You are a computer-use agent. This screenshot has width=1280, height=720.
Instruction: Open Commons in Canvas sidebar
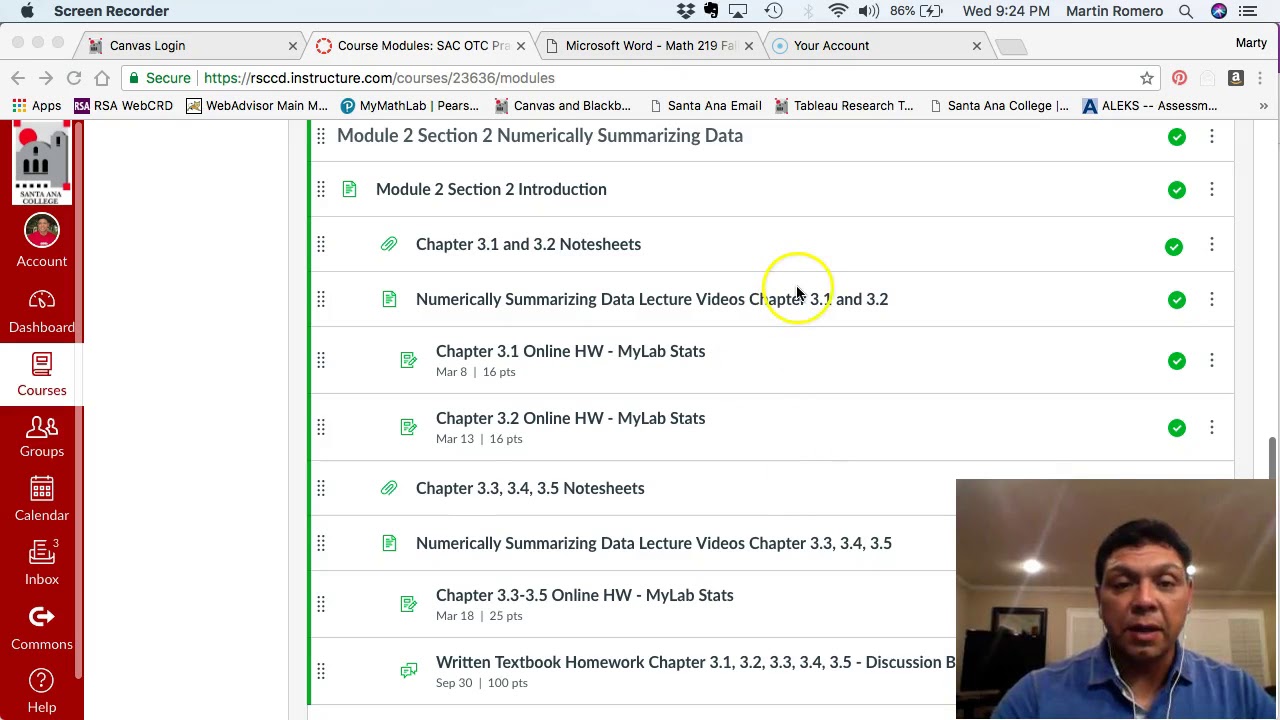(x=41, y=628)
